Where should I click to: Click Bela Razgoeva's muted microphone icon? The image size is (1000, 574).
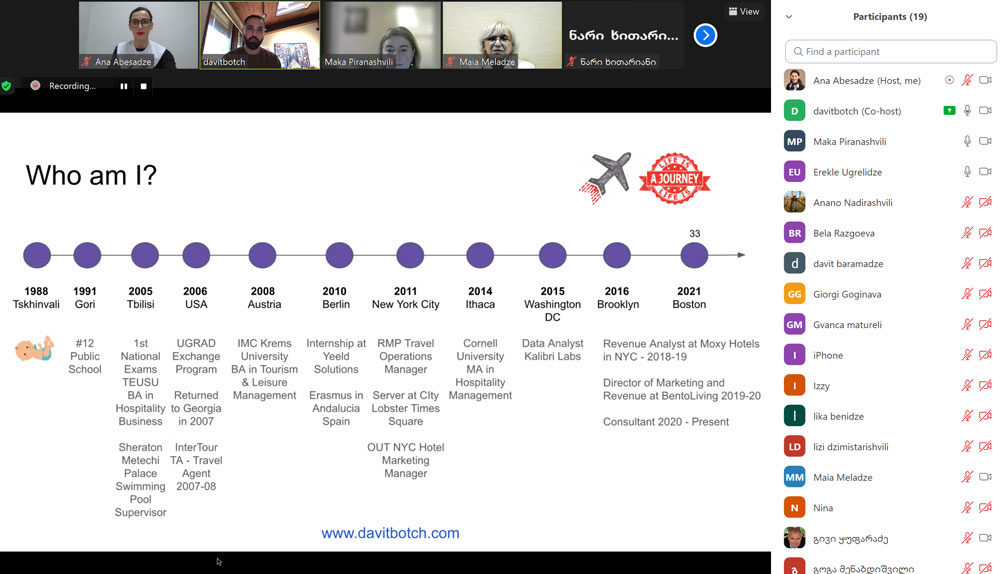pos(967,233)
